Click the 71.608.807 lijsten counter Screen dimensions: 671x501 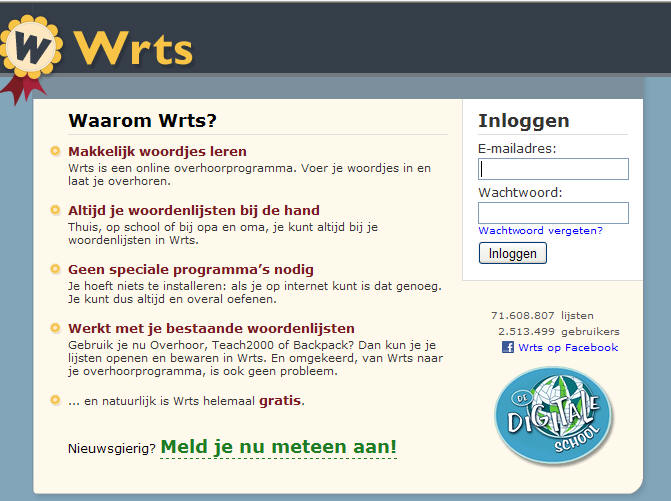542,316
